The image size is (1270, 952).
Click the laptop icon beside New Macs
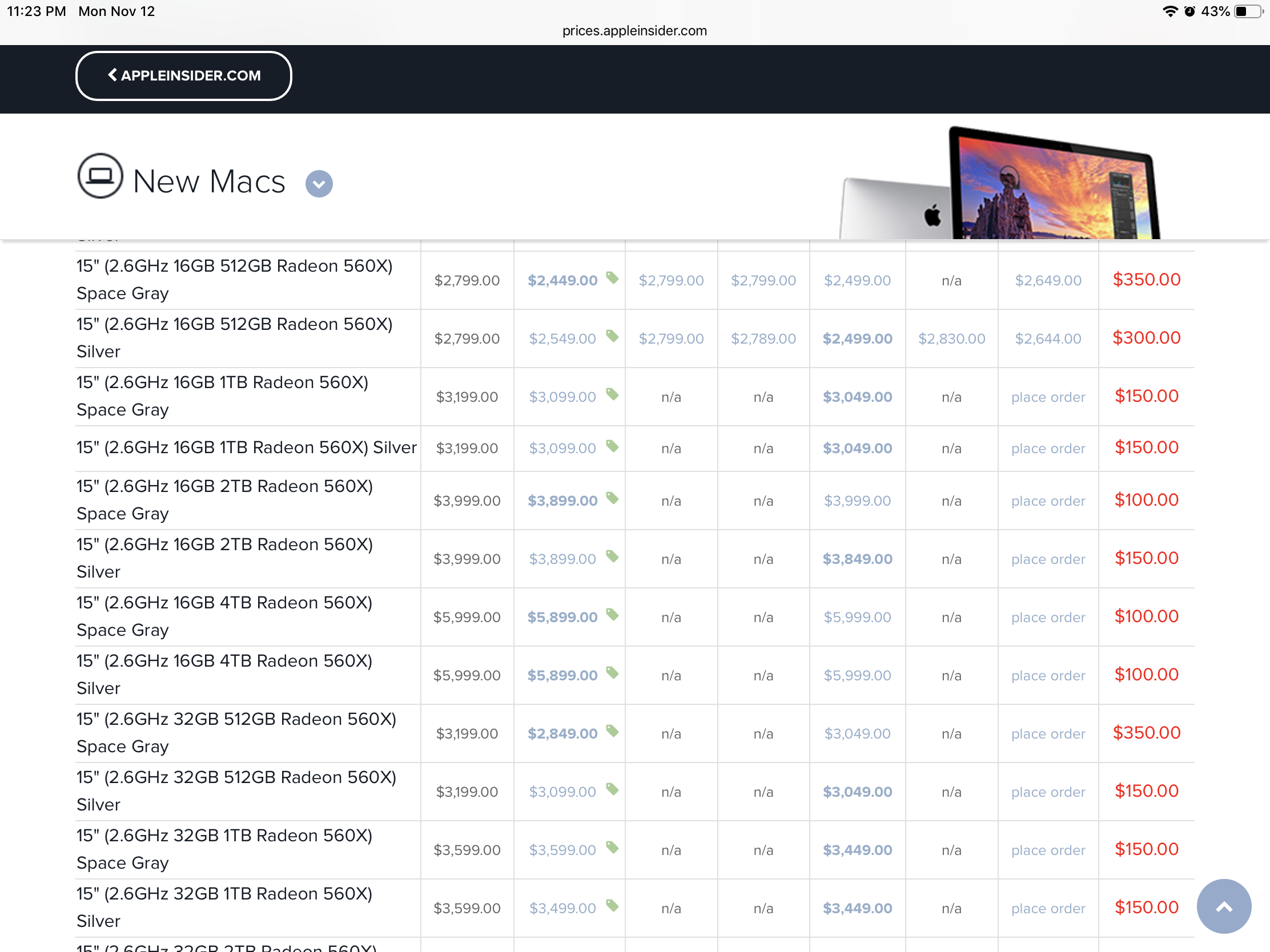[x=100, y=176]
